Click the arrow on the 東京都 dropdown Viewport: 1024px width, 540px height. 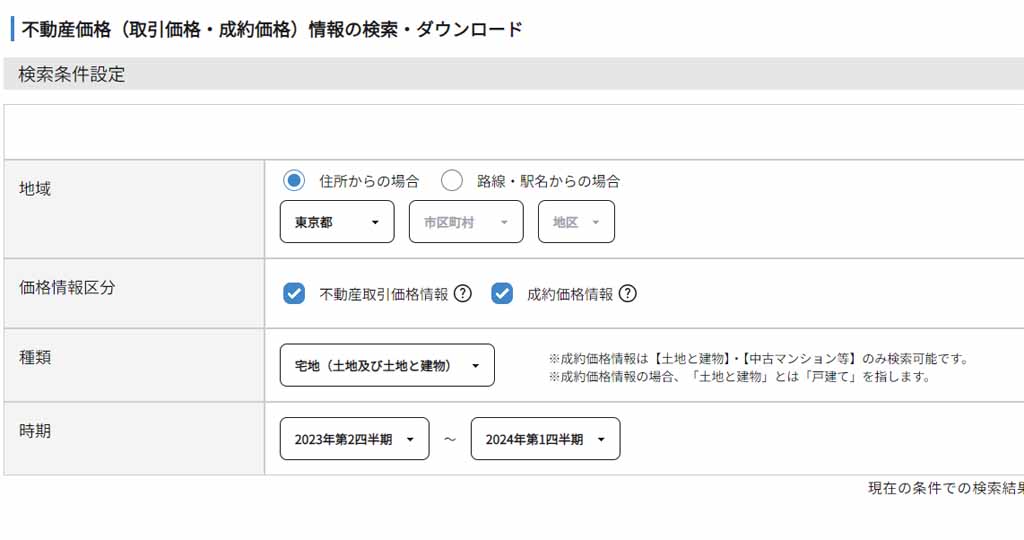click(375, 222)
